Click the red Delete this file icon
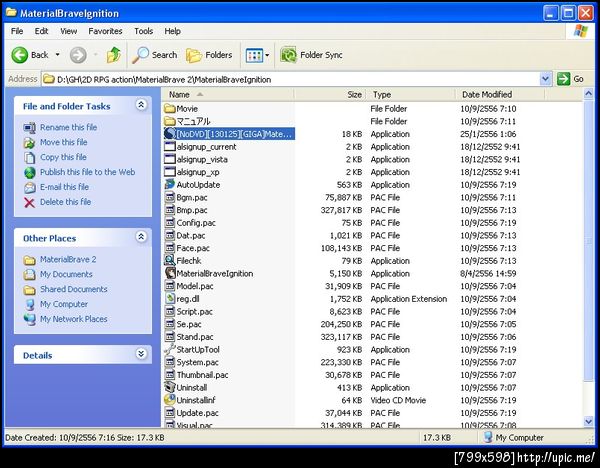600x468 pixels. point(29,202)
